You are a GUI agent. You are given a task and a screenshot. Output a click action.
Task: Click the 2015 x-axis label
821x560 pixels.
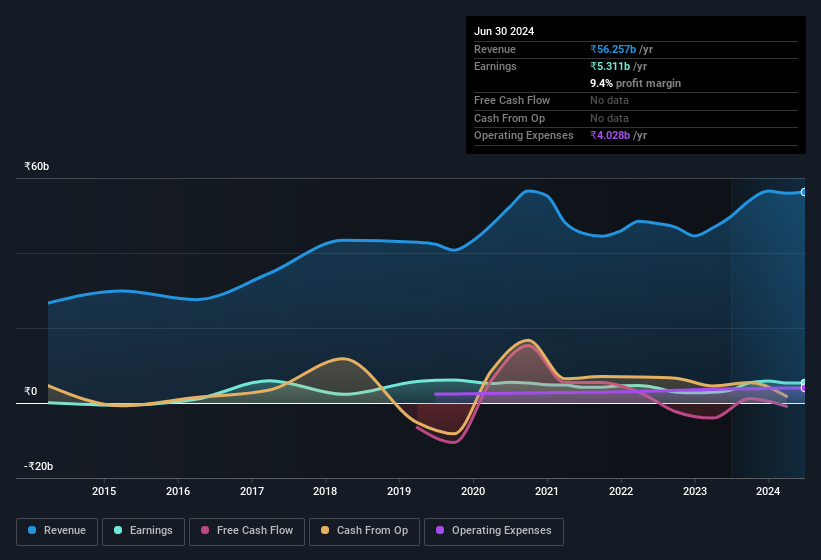(x=104, y=491)
